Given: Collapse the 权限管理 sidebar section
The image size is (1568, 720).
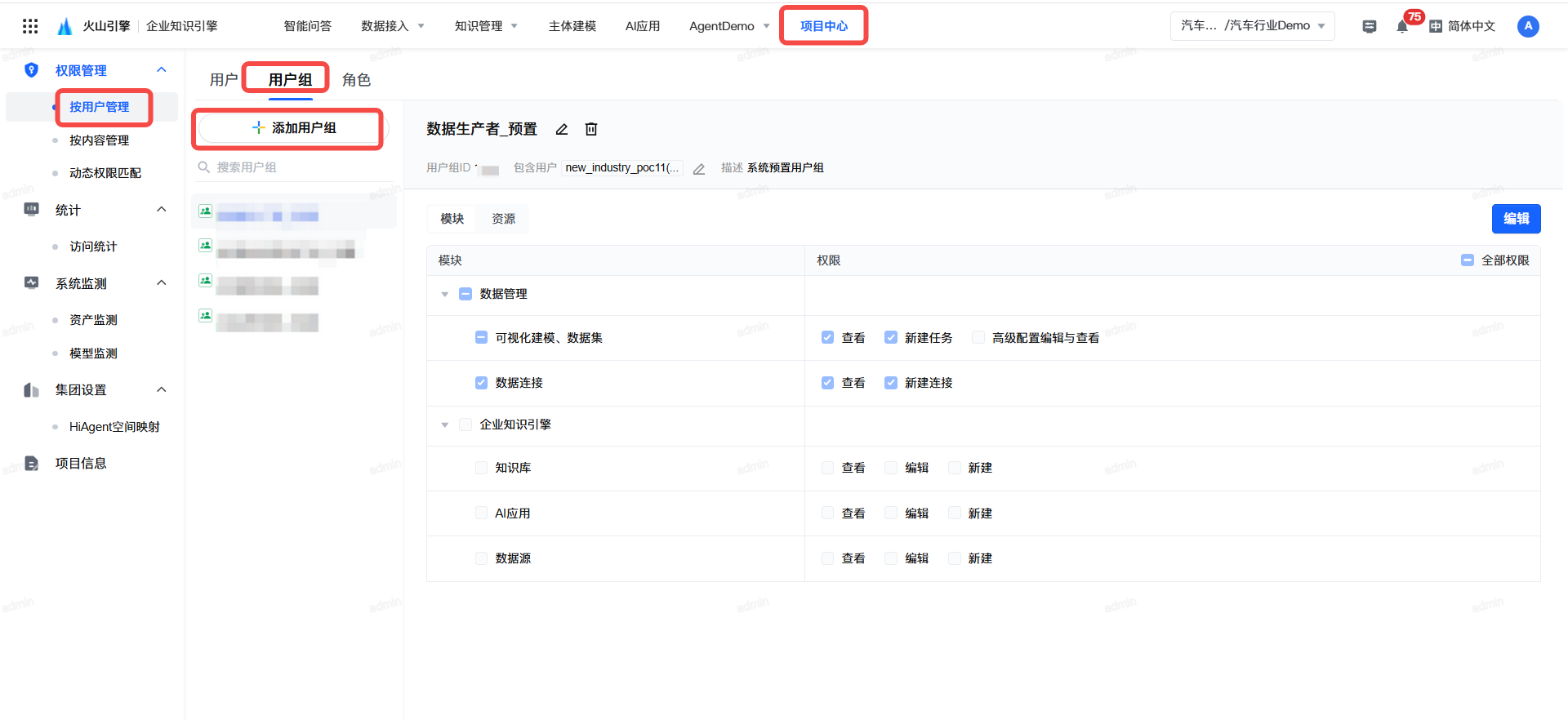Looking at the screenshot, I should 162,70.
